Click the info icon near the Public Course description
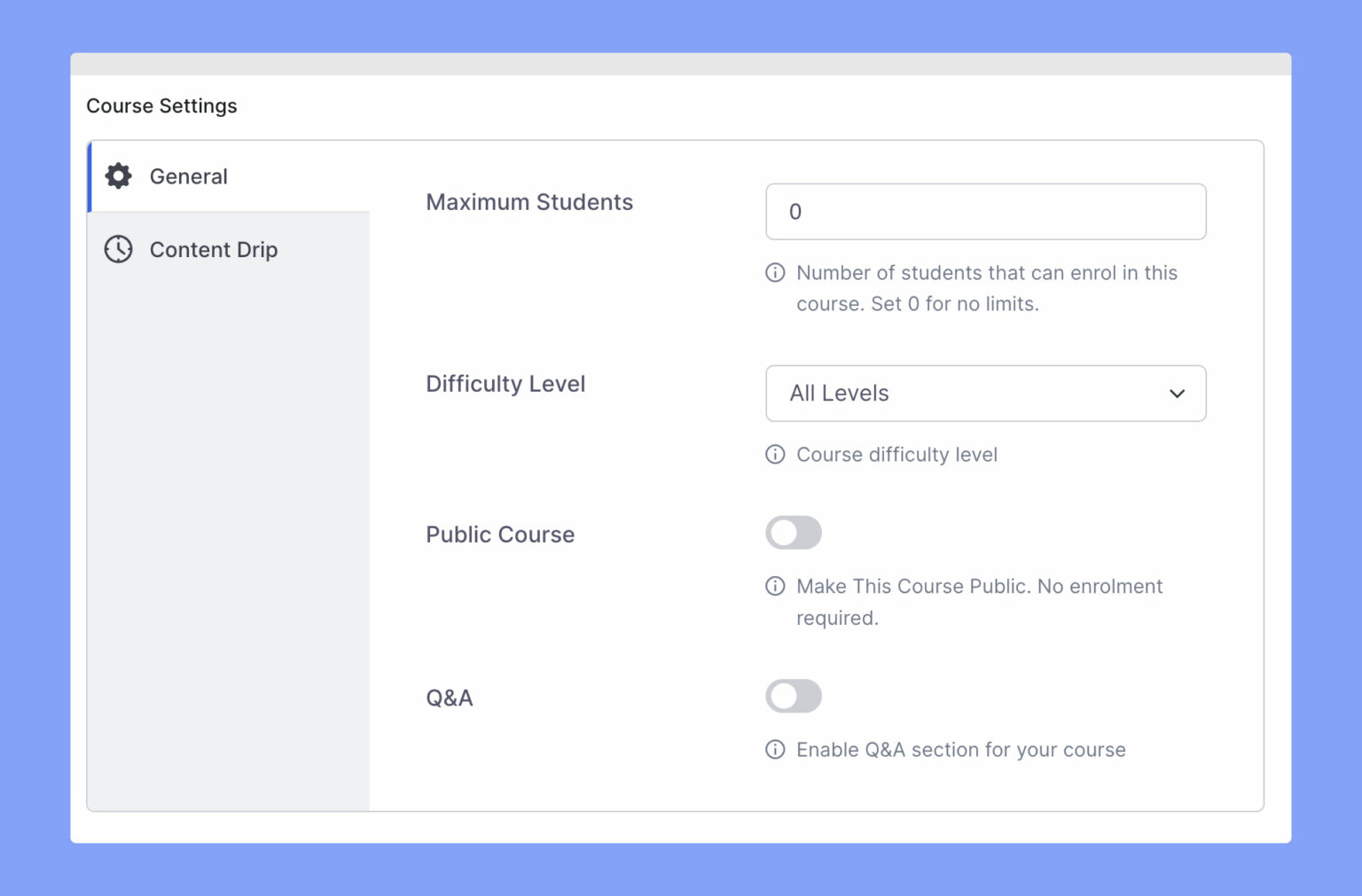1362x896 pixels. (x=774, y=586)
